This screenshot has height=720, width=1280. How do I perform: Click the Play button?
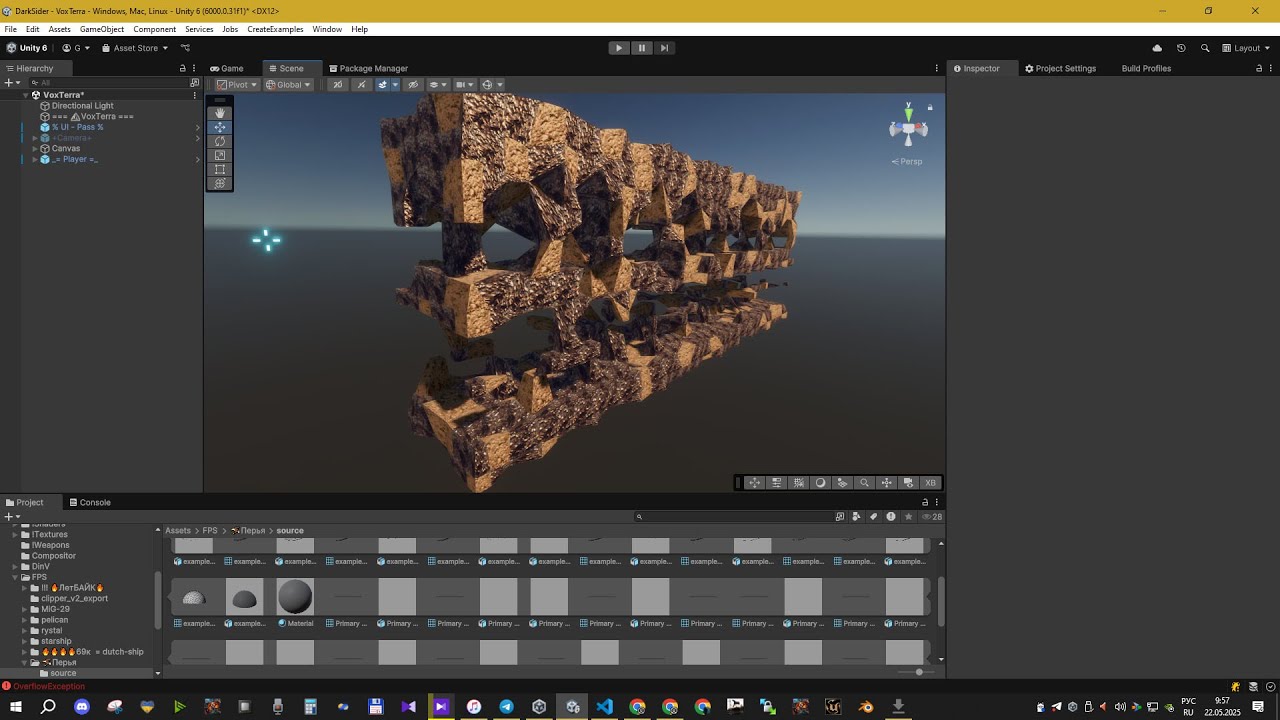tap(619, 48)
